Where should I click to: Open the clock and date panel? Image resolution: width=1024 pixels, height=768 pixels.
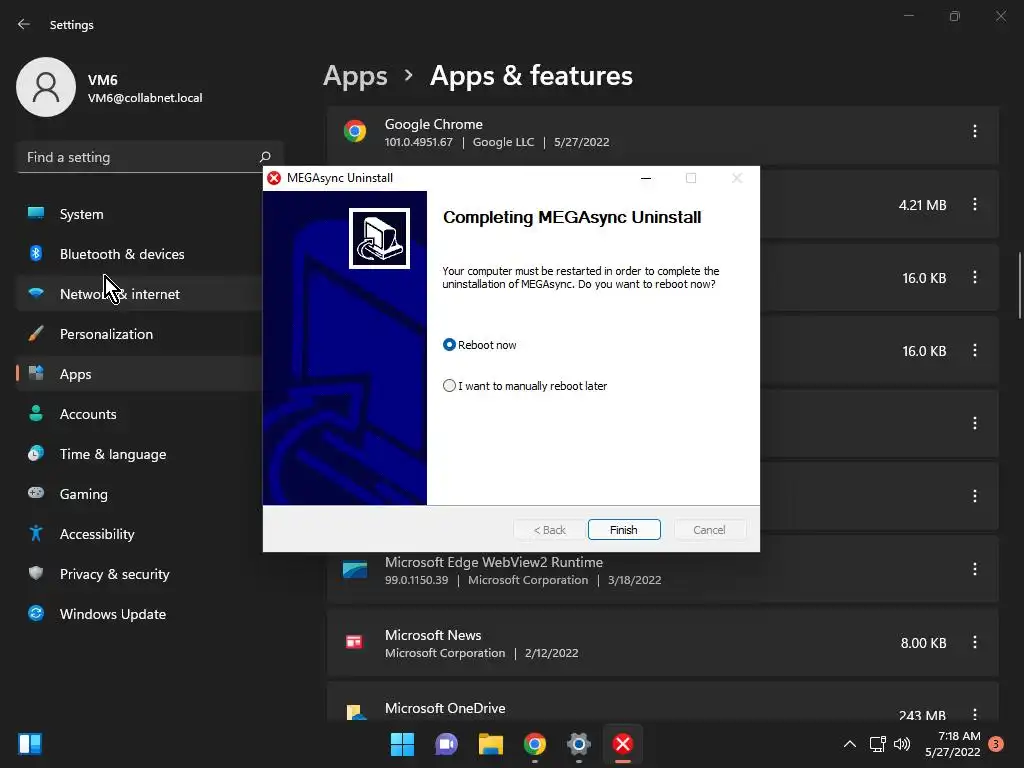coord(953,744)
